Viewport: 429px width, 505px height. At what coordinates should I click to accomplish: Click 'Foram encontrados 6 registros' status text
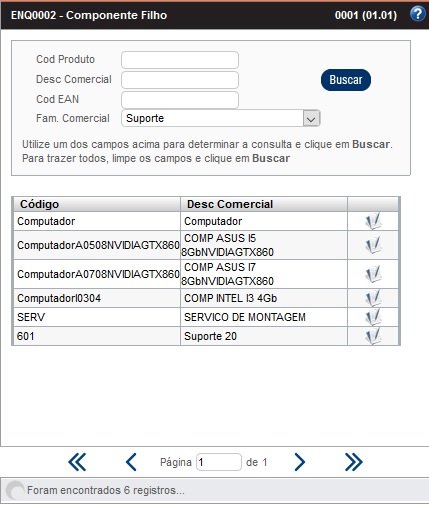coord(106,490)
